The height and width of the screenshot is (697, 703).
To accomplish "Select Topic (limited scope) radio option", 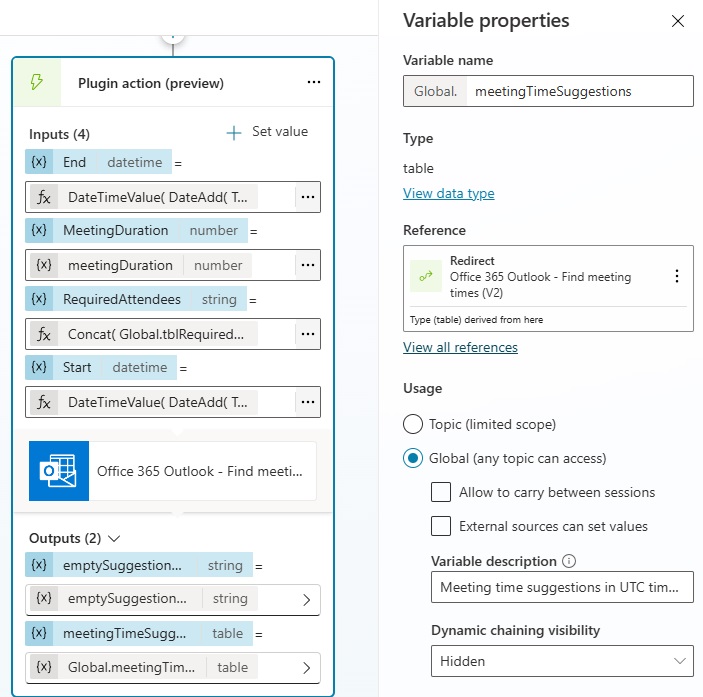I will pyautogui.click(x=412, y=424).
